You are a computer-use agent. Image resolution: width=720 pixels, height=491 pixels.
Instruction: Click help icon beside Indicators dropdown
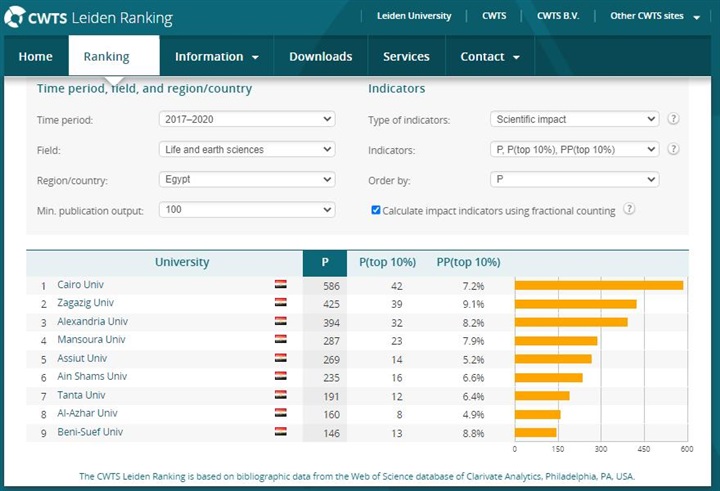673,149
